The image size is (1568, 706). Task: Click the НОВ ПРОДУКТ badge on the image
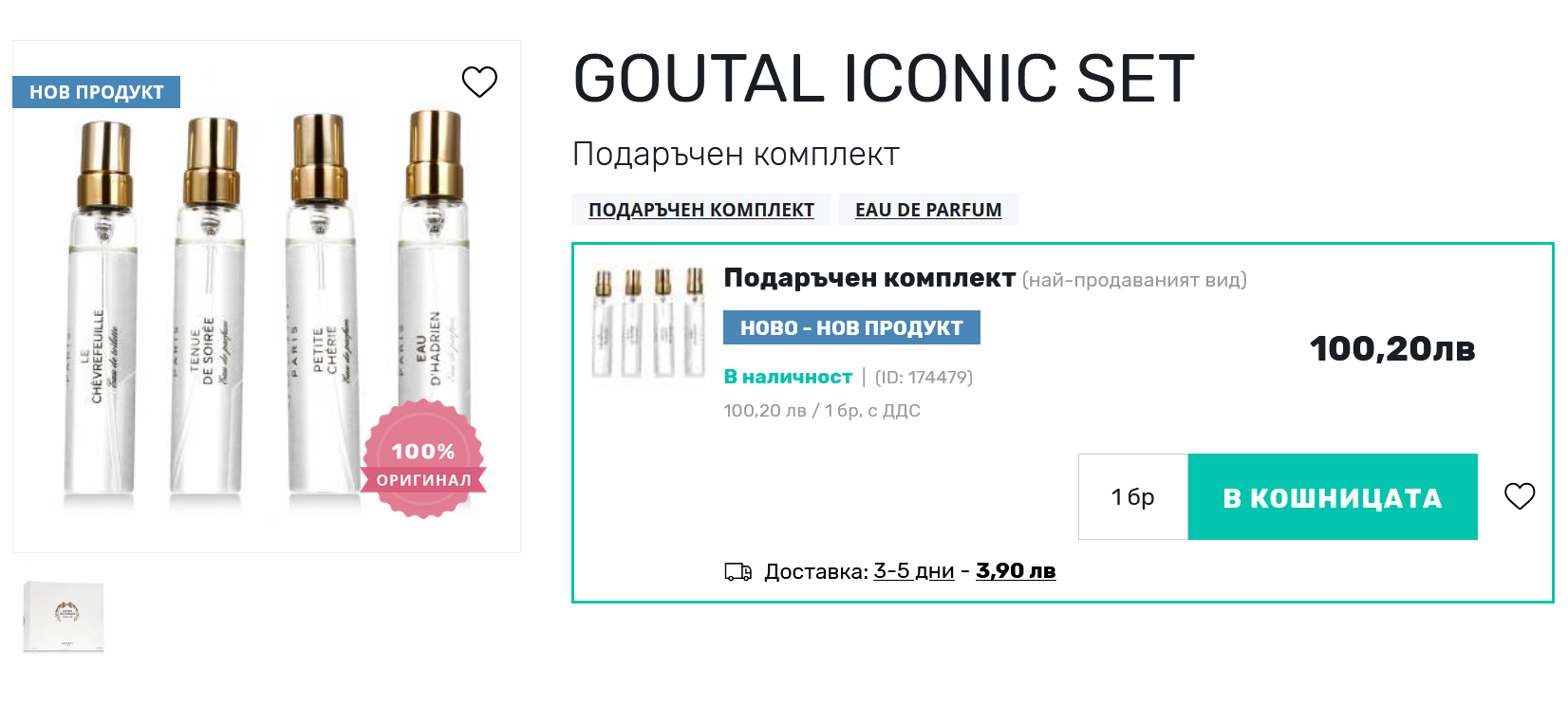tap(96, 92)
